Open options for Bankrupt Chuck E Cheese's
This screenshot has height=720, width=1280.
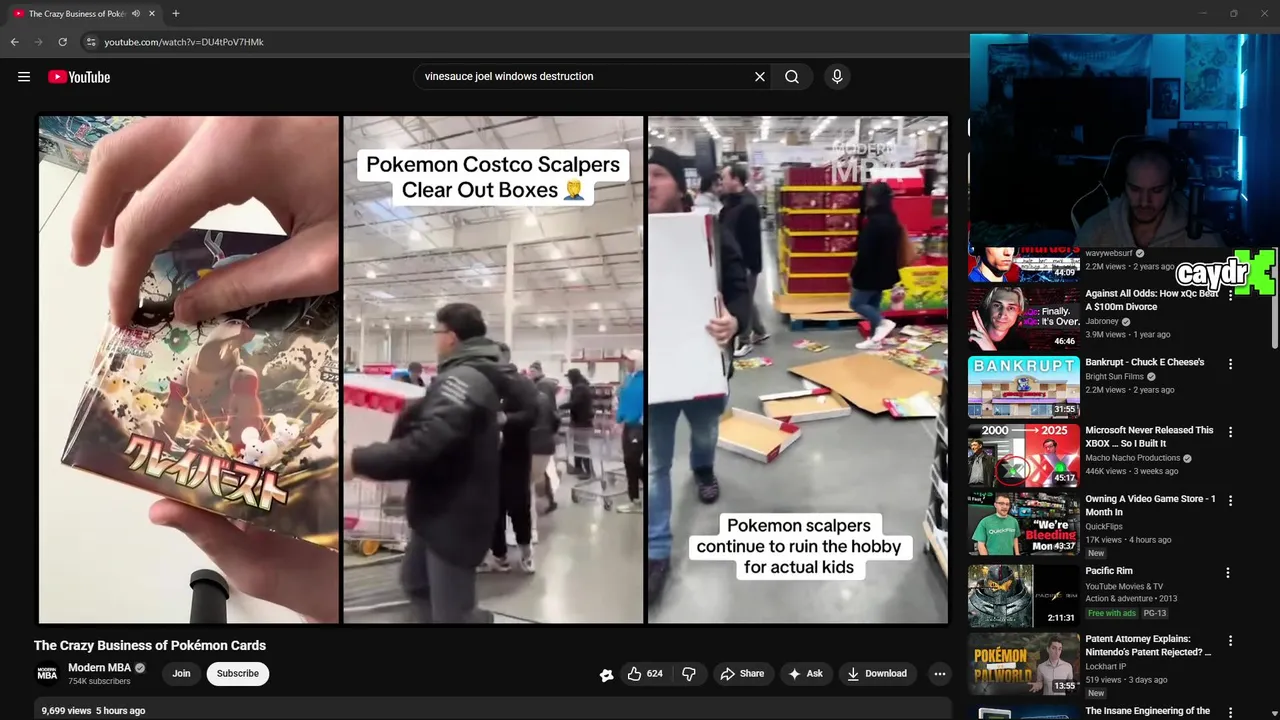tap(1230, 365)
